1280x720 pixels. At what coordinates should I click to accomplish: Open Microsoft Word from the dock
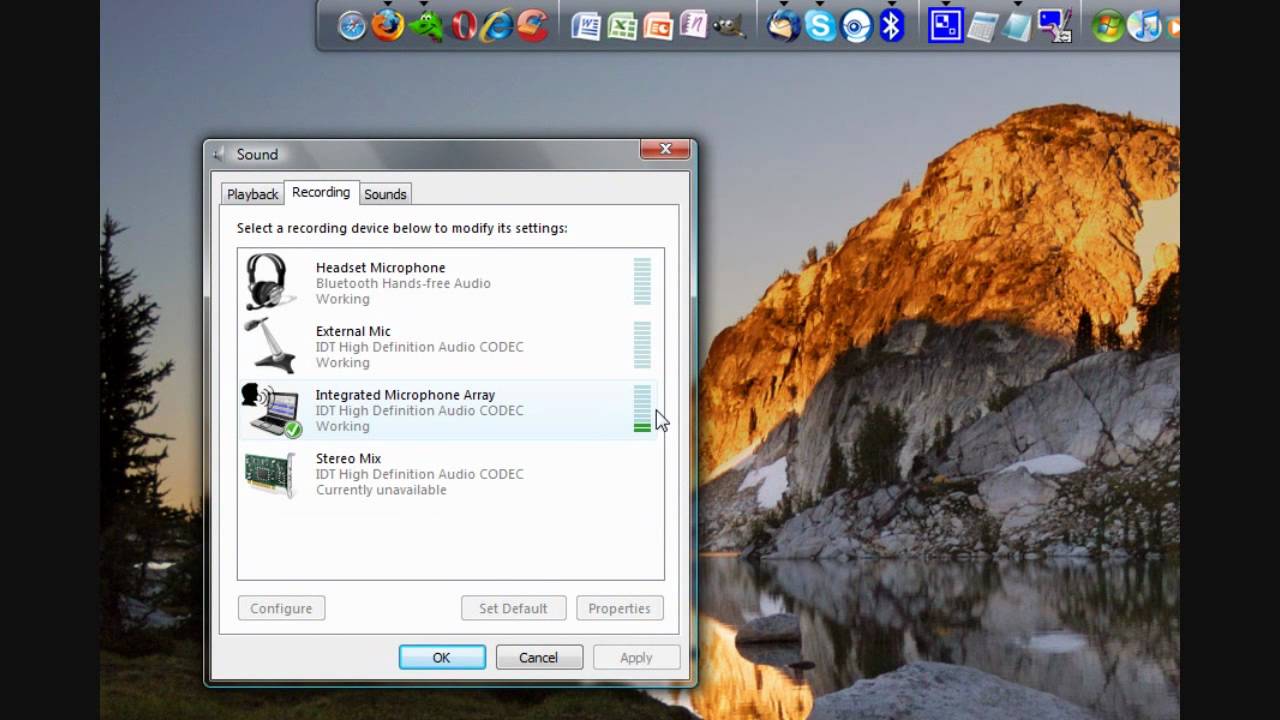click(586, 26)
